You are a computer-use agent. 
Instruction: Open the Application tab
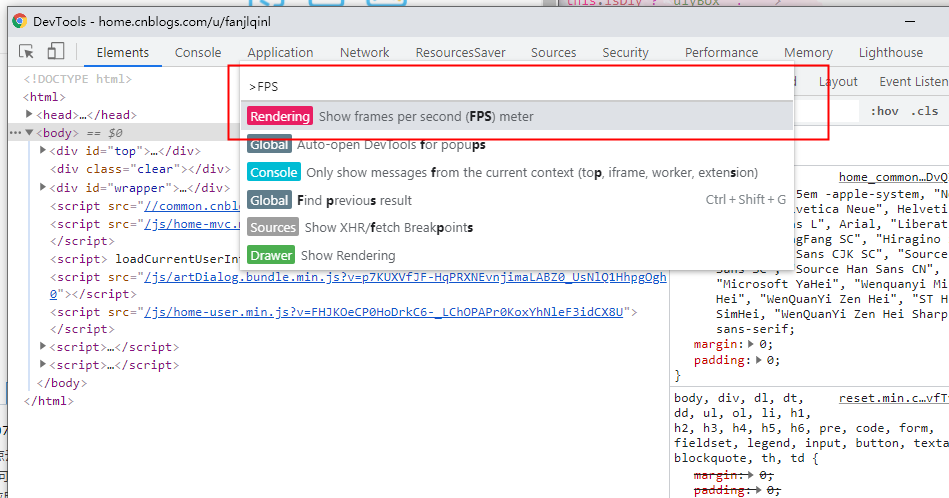[x=280, y=53]
